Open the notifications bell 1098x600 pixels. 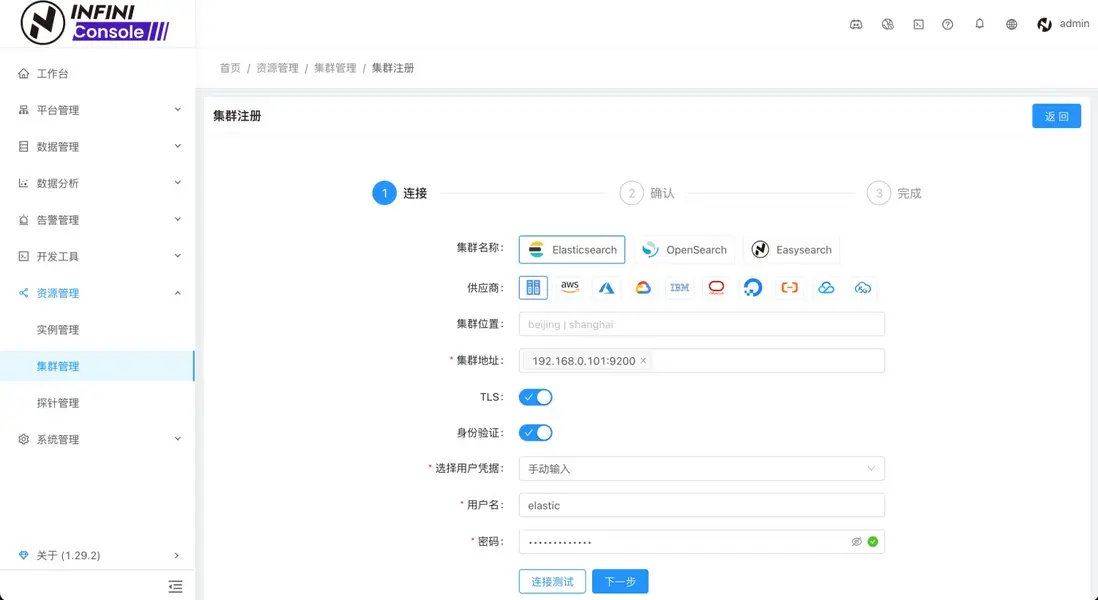980,24
